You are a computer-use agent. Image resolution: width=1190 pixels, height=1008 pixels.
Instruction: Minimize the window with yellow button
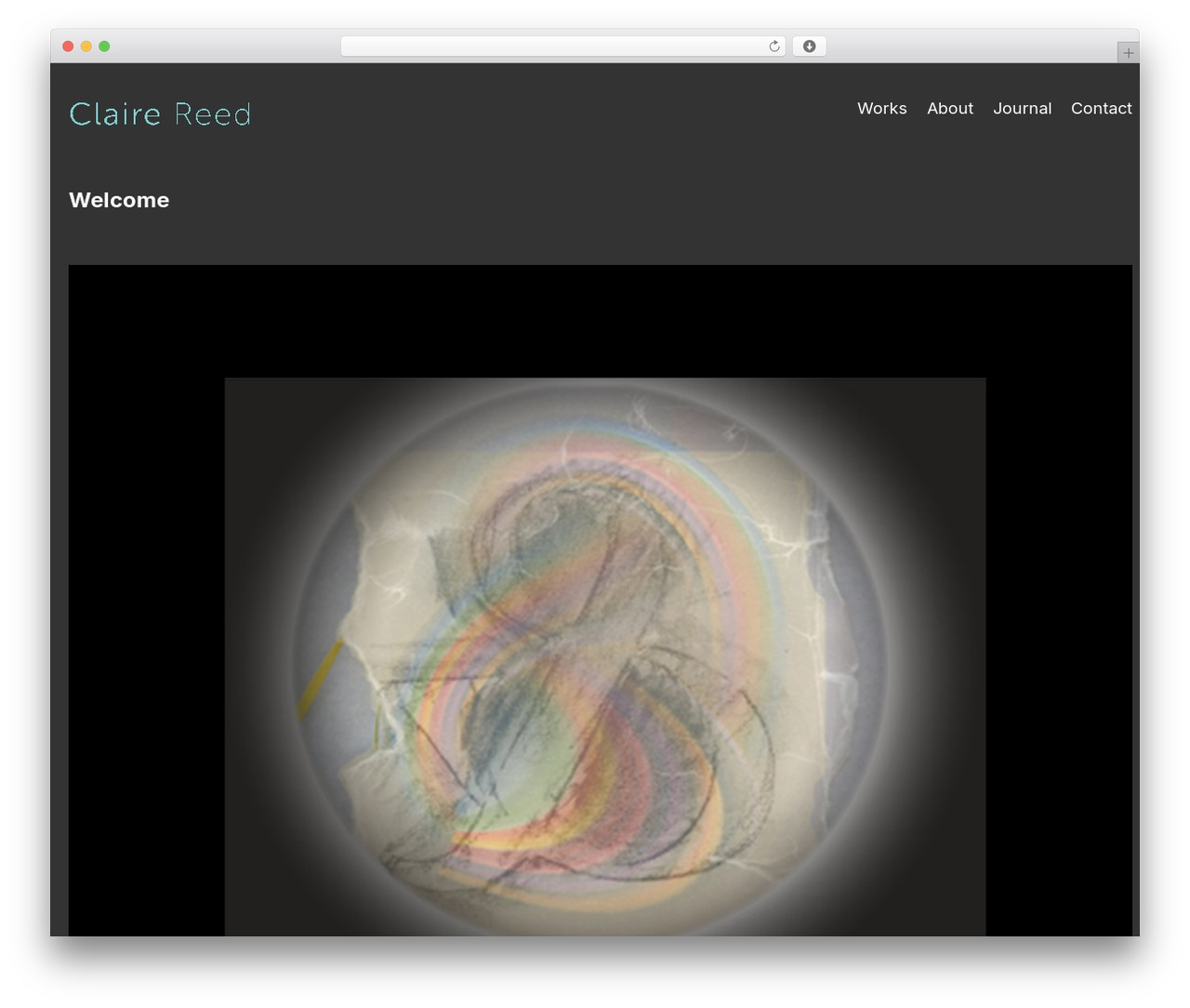[86, 46]
